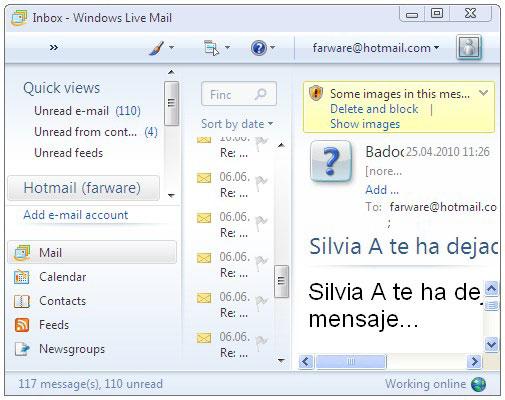
Task: Open the Help dropdown arrow
Action: point(273,48)
